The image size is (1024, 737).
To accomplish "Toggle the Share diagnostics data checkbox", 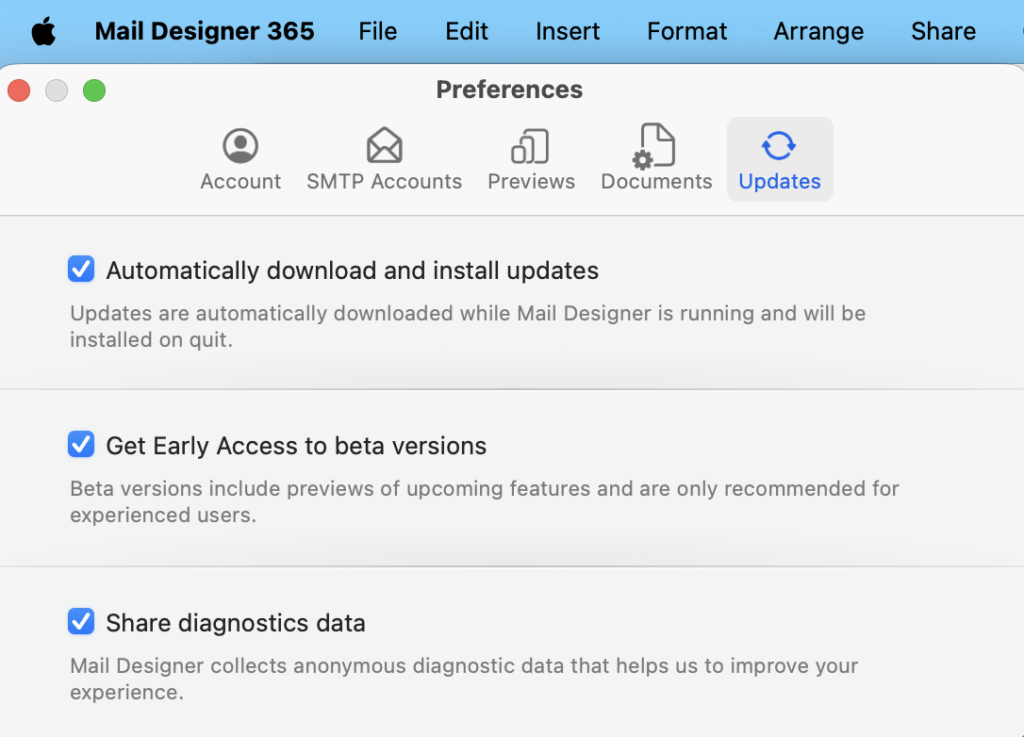I will pos(81,622).
